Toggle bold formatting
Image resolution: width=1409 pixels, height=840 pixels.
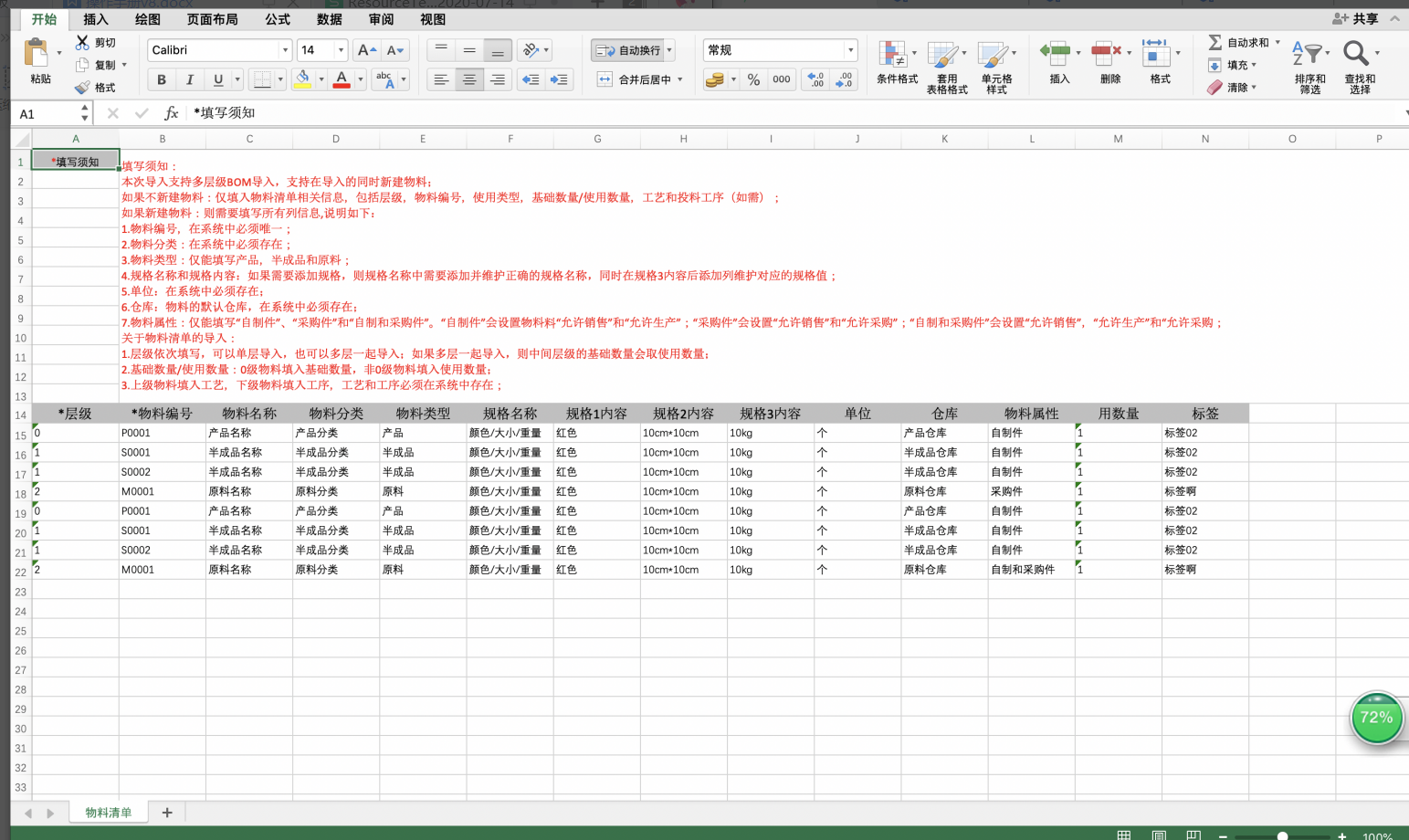click(162, 79)
